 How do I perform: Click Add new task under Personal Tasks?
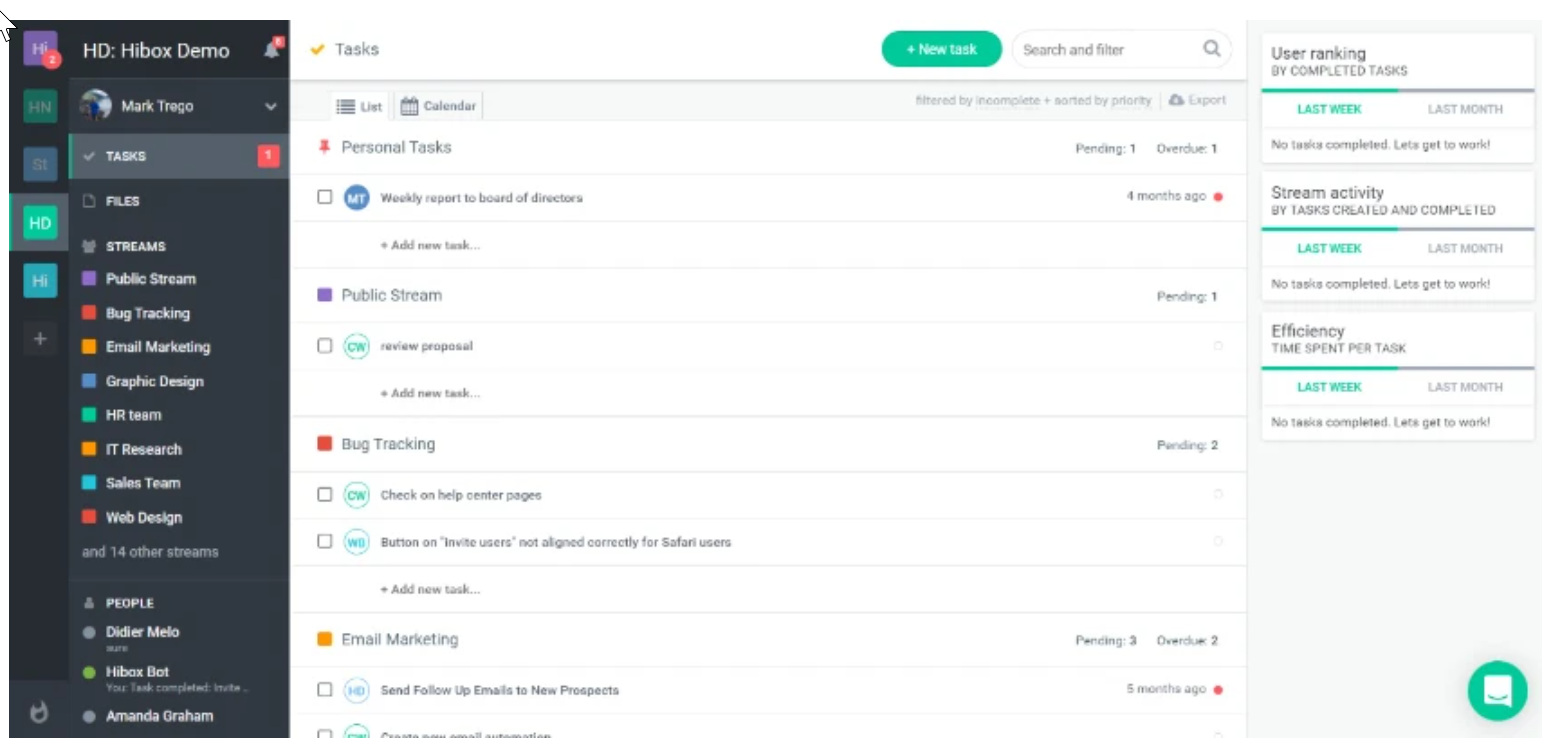coord(430,245)
